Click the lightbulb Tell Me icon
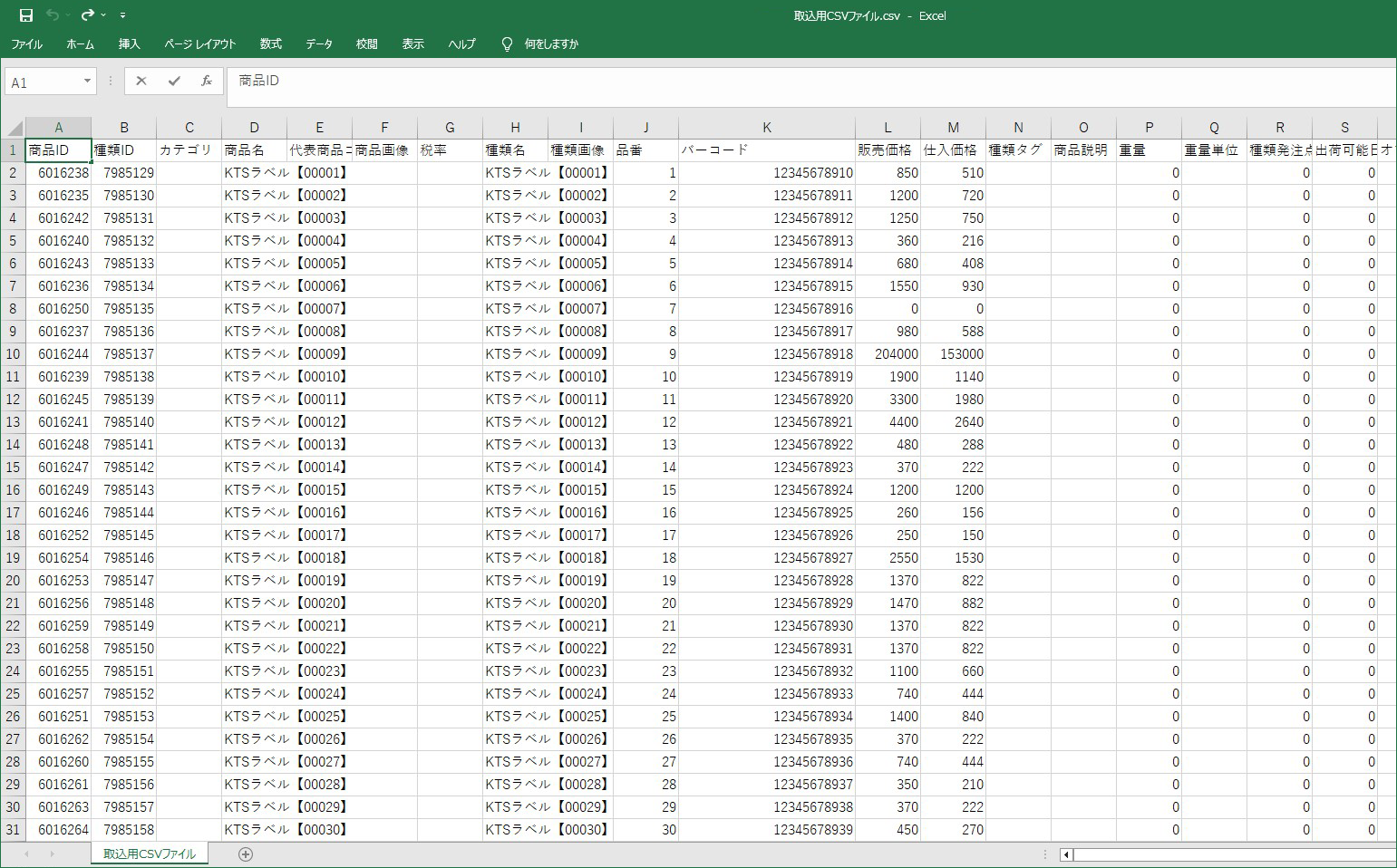 pos(507,43)
